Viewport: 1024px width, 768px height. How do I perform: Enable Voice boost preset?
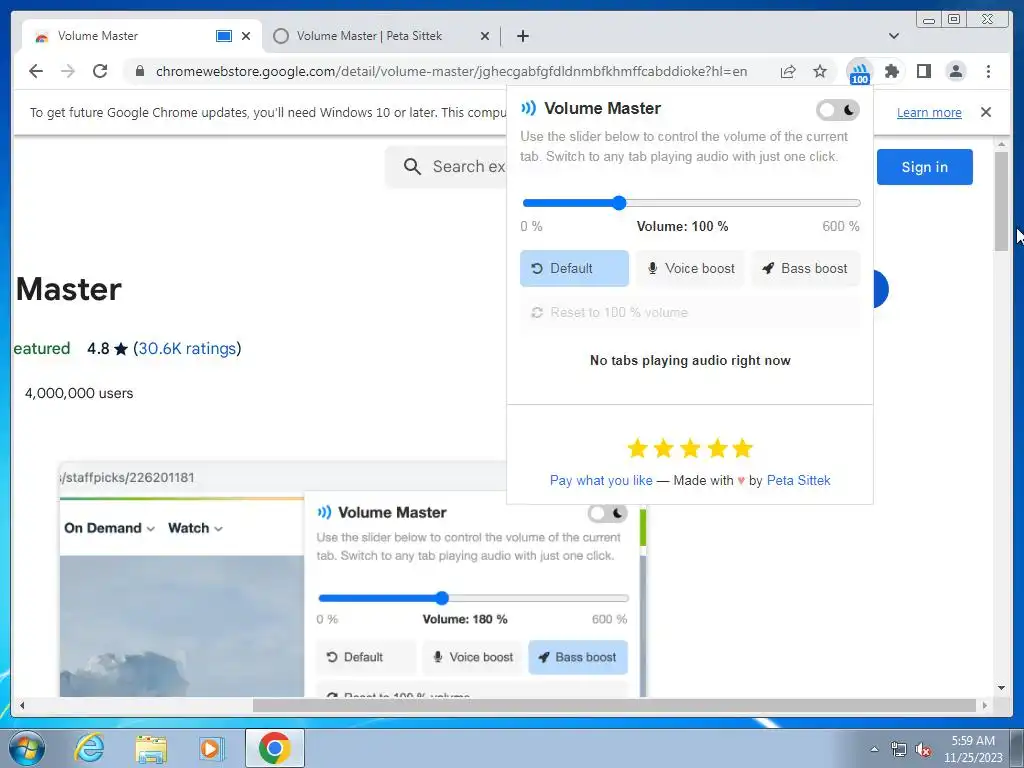pyautogui.click(x=690, y=268)
